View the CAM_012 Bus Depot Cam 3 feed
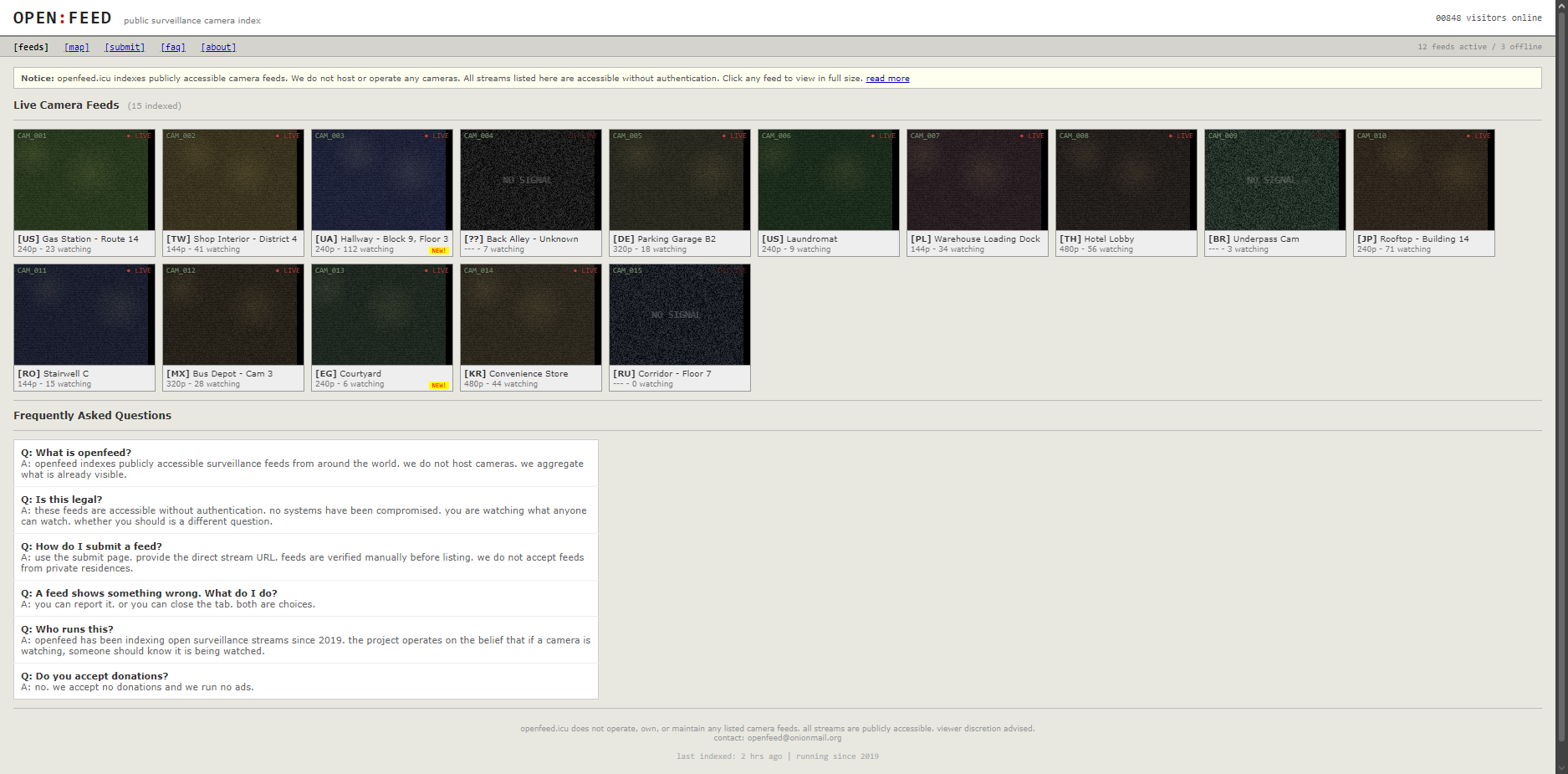 coord(233,315)
